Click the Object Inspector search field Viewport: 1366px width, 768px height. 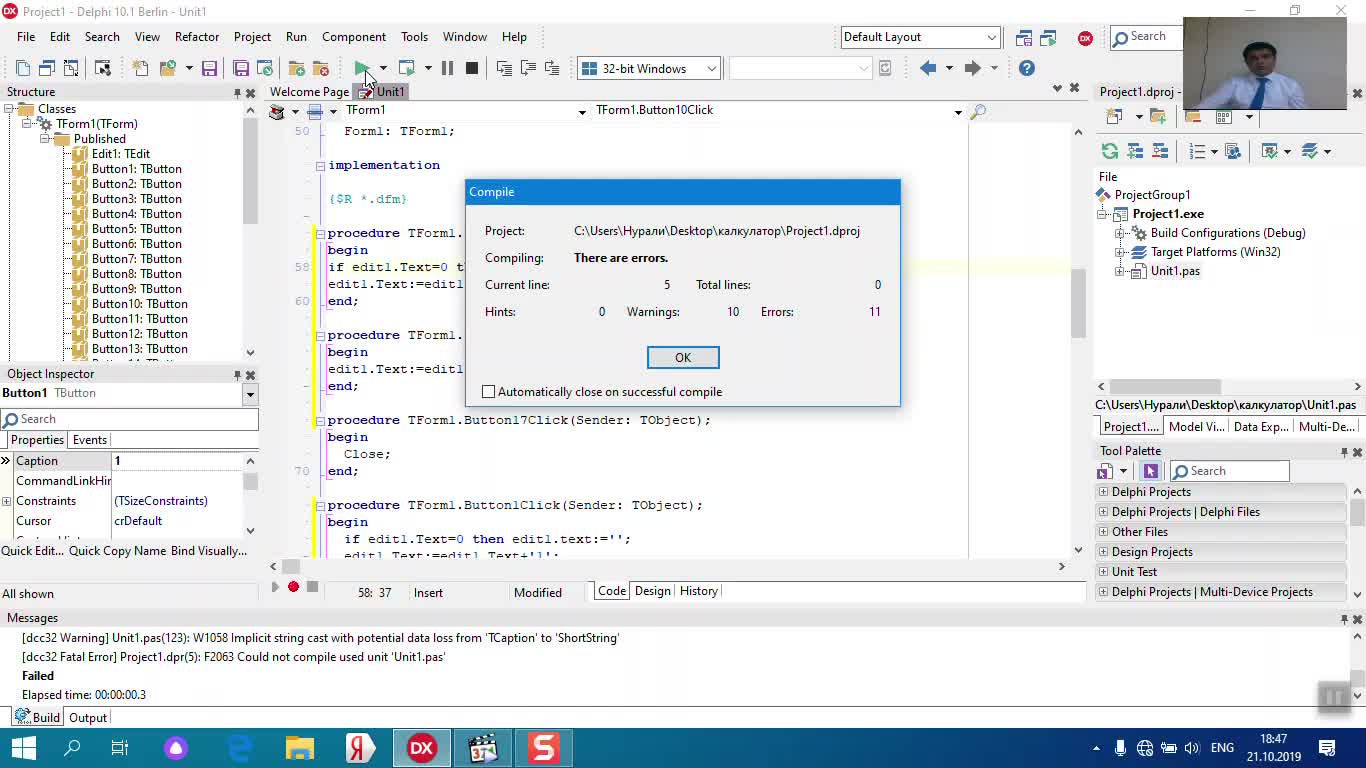[x=130, y=419]
